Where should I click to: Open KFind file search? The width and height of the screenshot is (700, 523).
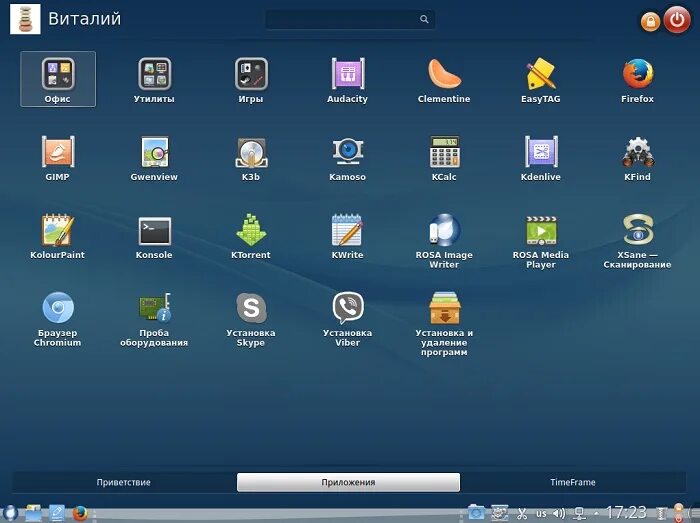638,157
